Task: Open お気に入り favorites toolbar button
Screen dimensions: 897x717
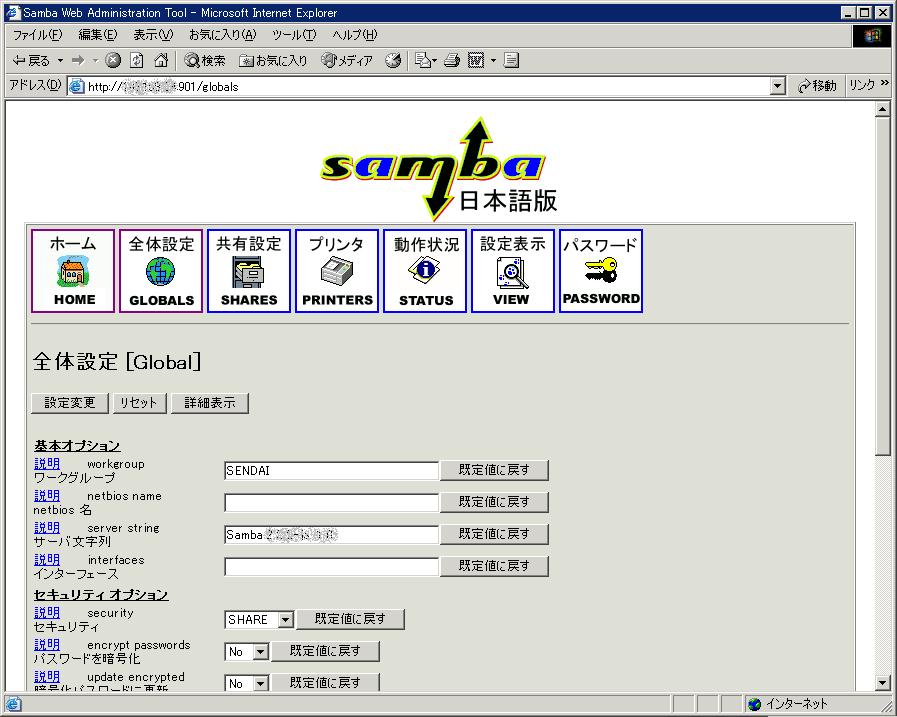Action: (273, 60)
